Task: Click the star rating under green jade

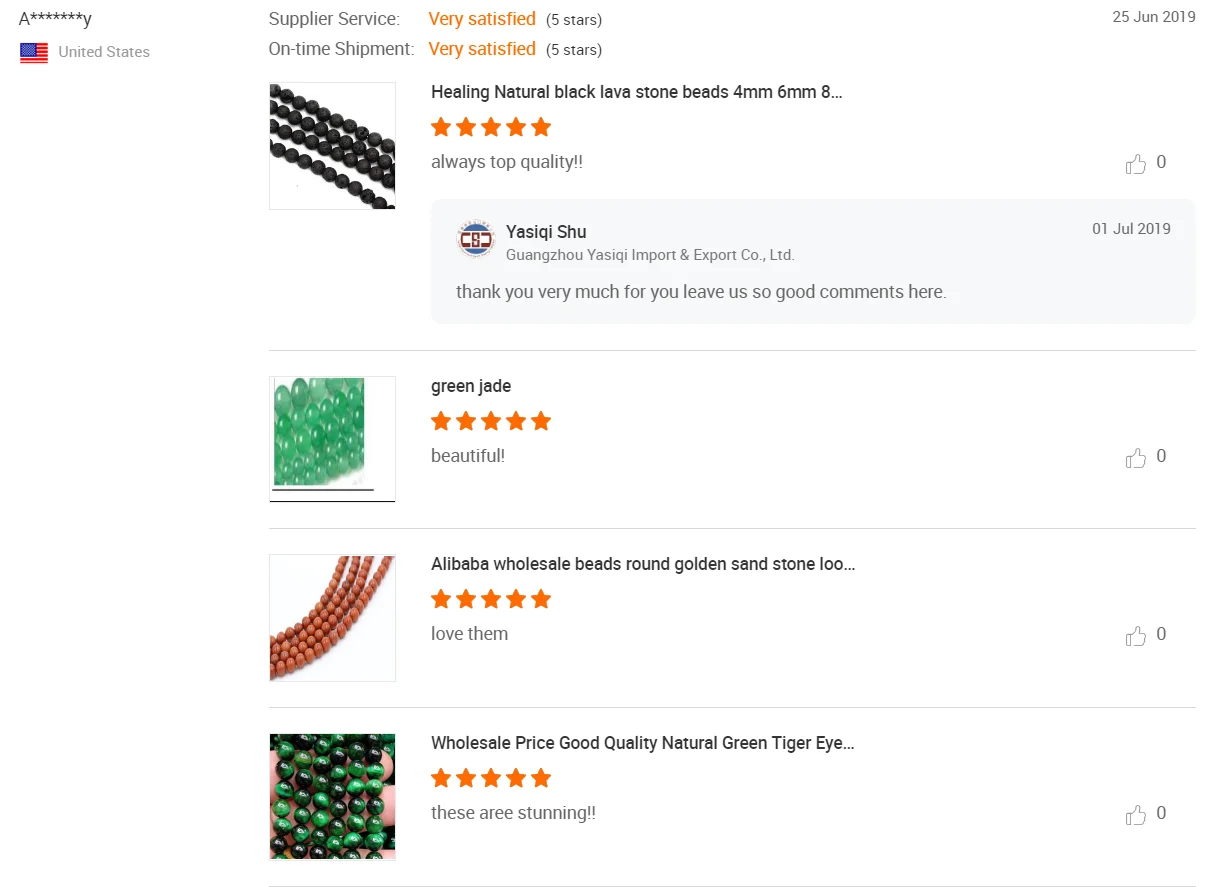Action: click(491, 421)
